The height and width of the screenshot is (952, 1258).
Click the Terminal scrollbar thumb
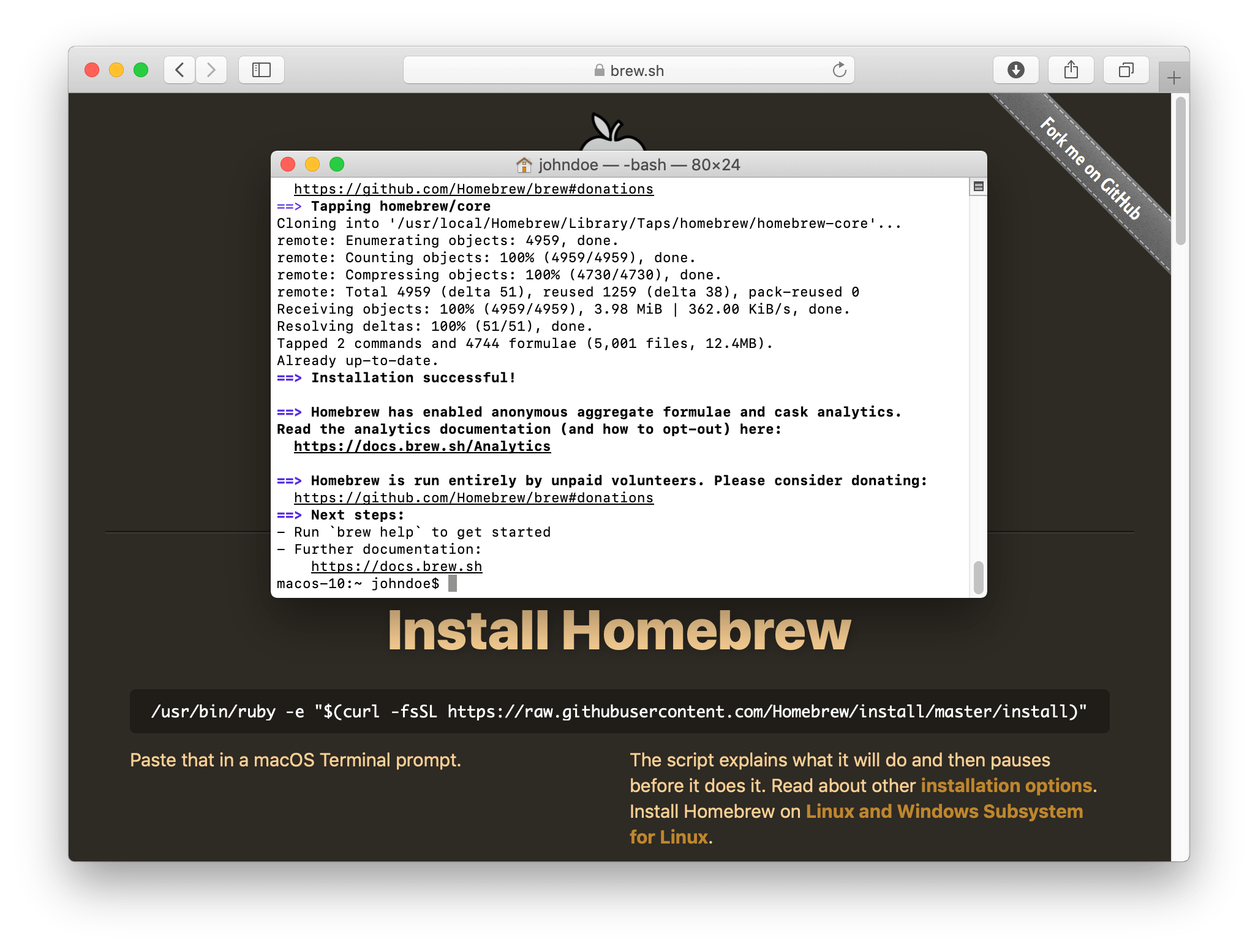pos(979,577)
